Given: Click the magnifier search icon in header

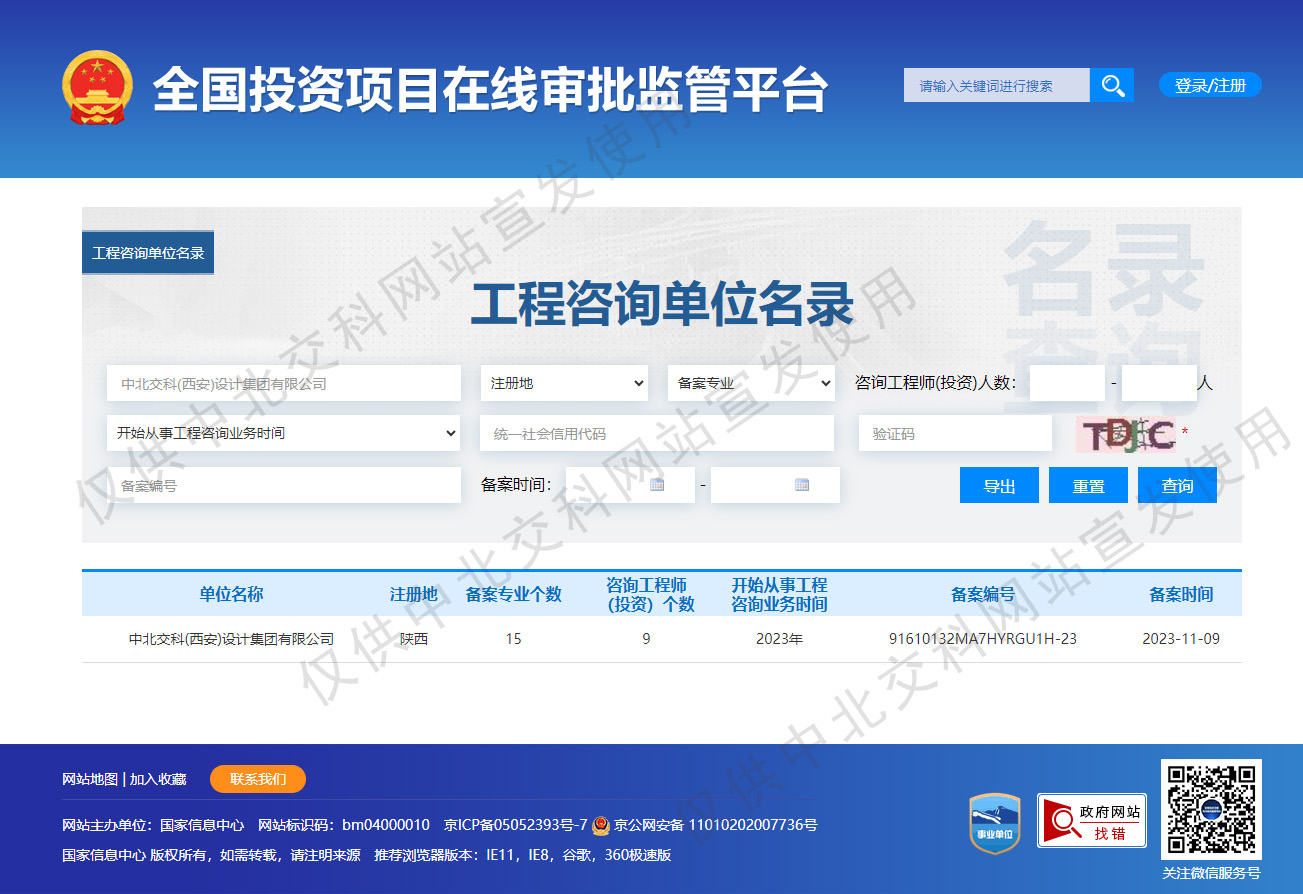Looking at the screenshot, I should (x=1112, y=85).
